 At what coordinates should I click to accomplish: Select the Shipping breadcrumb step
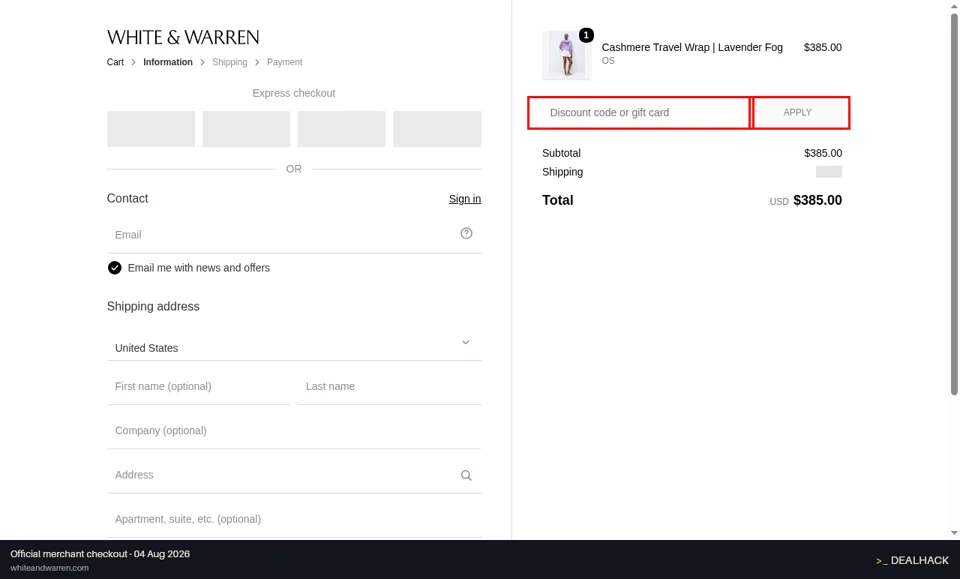point(230,62)
